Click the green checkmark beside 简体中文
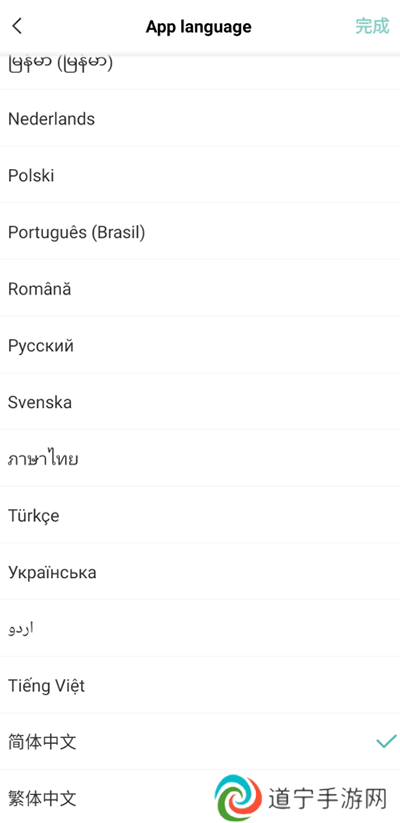 386,741
